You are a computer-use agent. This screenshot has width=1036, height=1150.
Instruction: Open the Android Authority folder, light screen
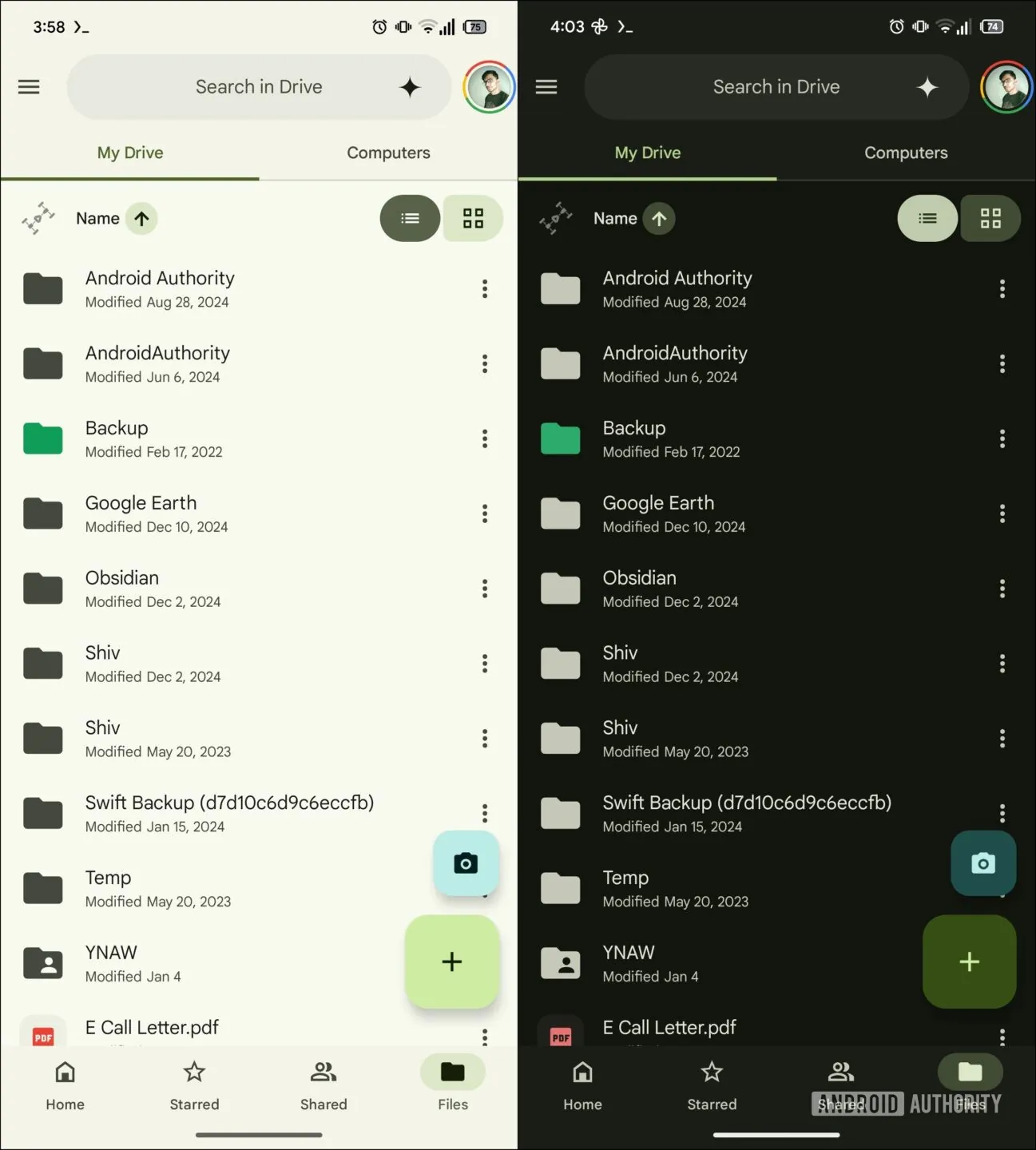coord(259,288)
